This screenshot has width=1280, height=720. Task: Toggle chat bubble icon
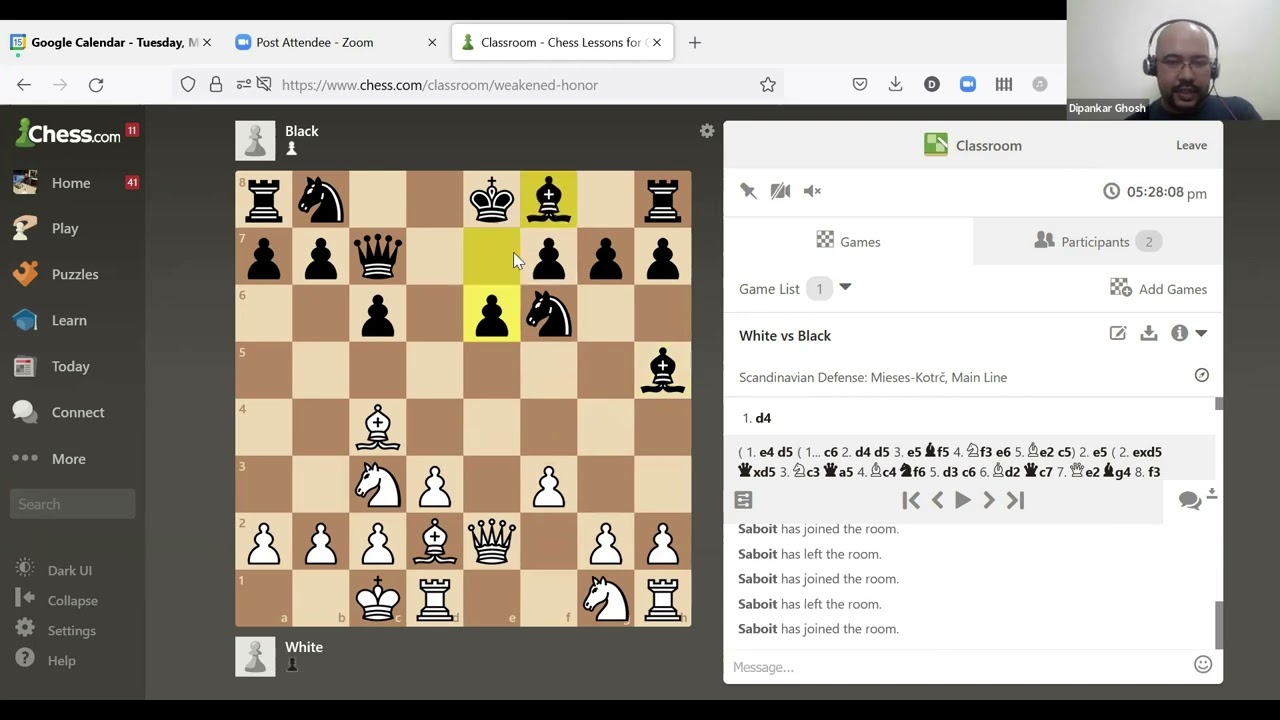pyautogui.click(x=1189, y=501)
